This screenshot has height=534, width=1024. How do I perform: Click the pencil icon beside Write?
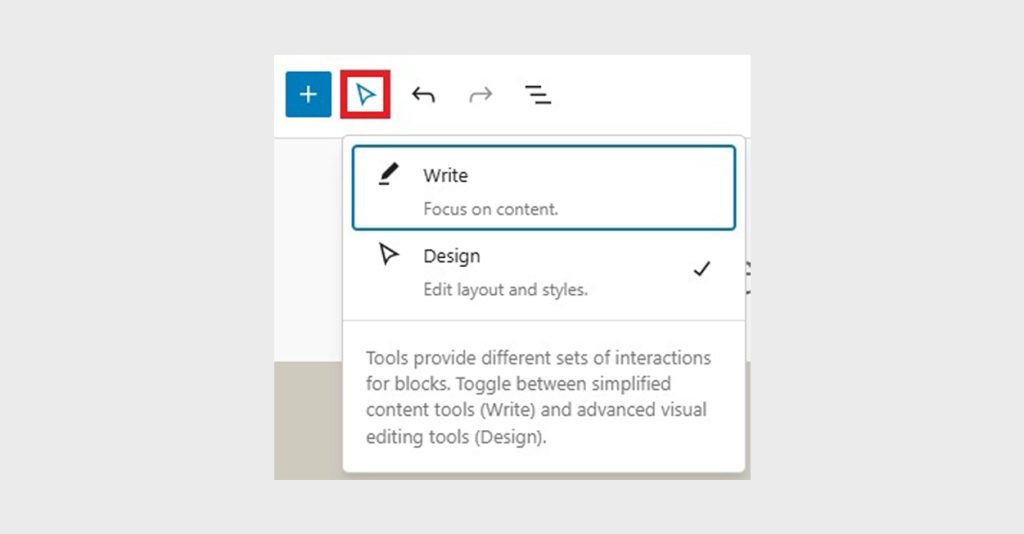[388, 176]
